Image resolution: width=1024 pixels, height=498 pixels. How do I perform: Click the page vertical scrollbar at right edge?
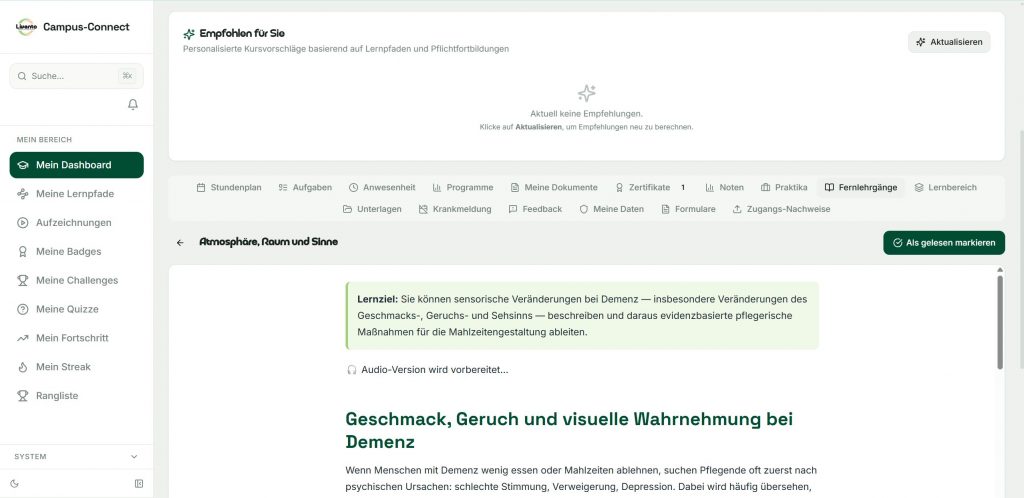tap(1020, 248)
